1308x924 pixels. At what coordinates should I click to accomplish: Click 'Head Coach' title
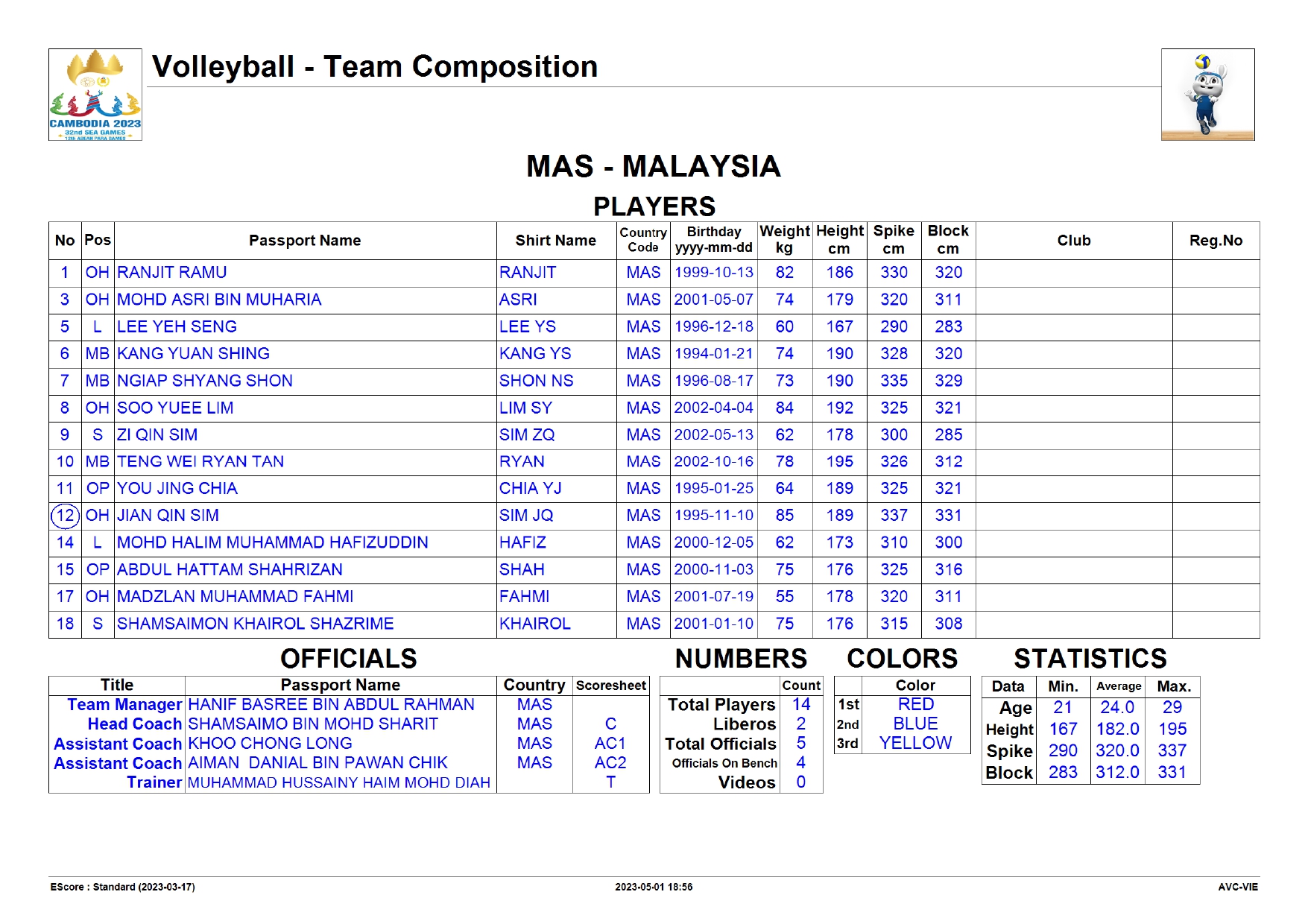coord(135,724)
